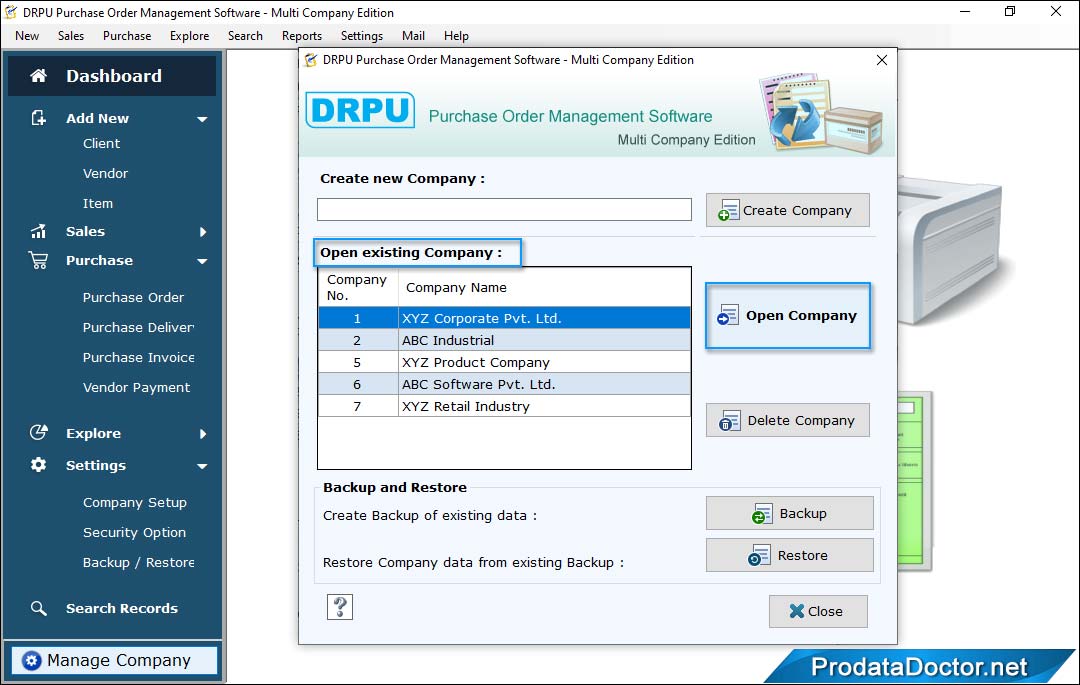The height and width of the screenshot is (685, 1080).
Task: Click the Search Records magnifier icon
Action: tap(39, 608)
